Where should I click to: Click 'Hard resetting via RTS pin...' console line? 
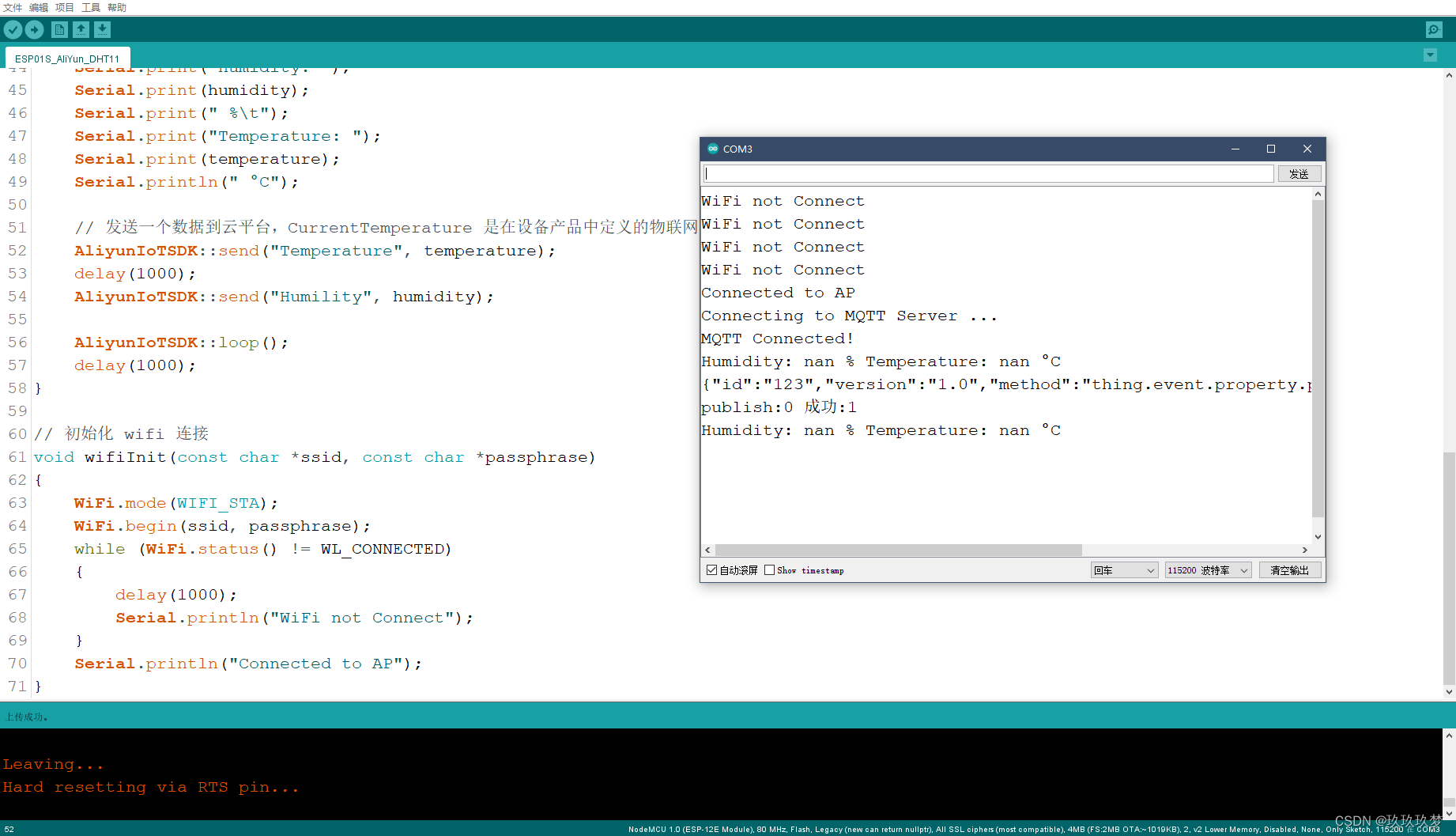click(151, 788)
